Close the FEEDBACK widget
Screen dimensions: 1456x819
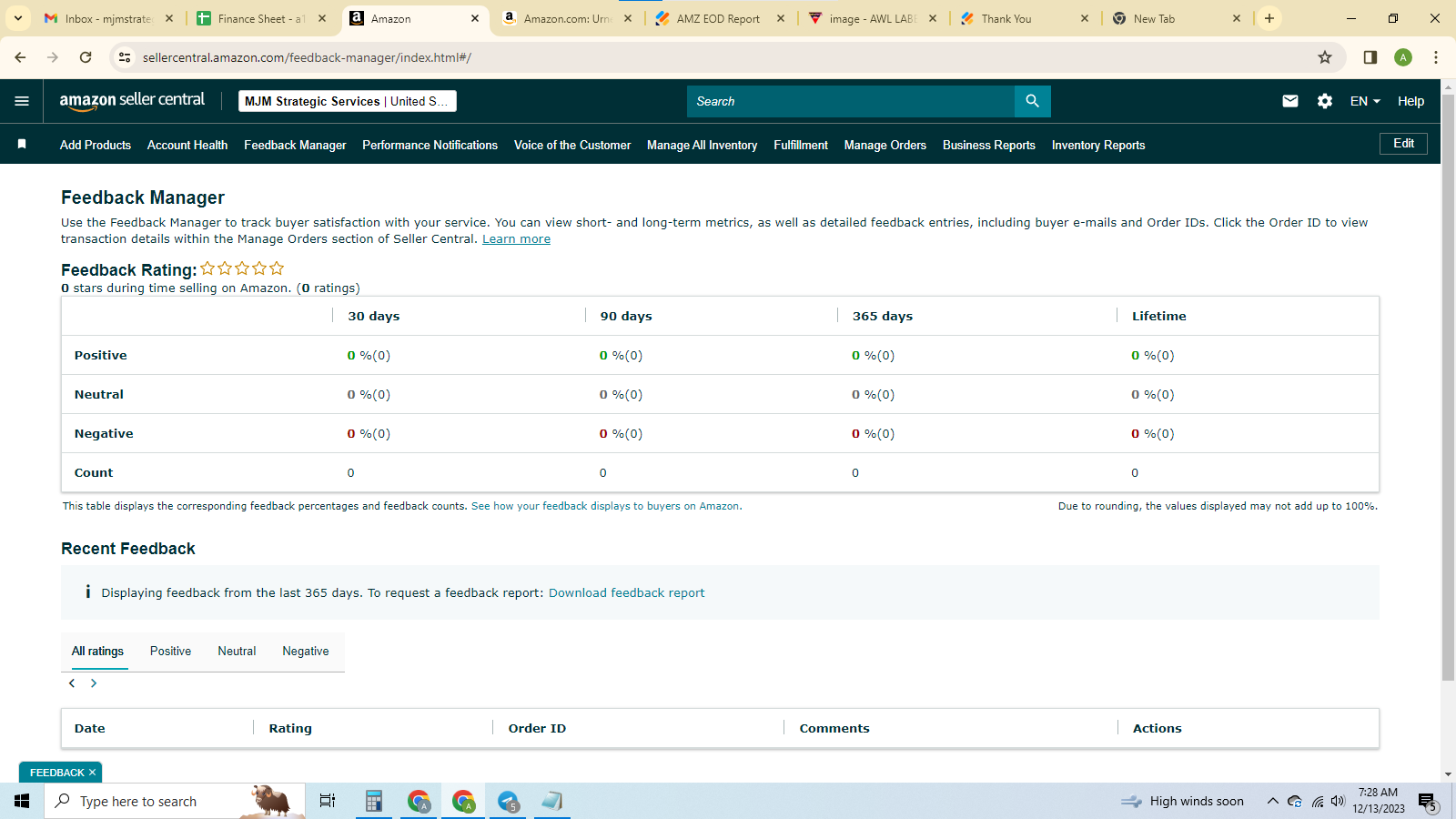point(92,773)
